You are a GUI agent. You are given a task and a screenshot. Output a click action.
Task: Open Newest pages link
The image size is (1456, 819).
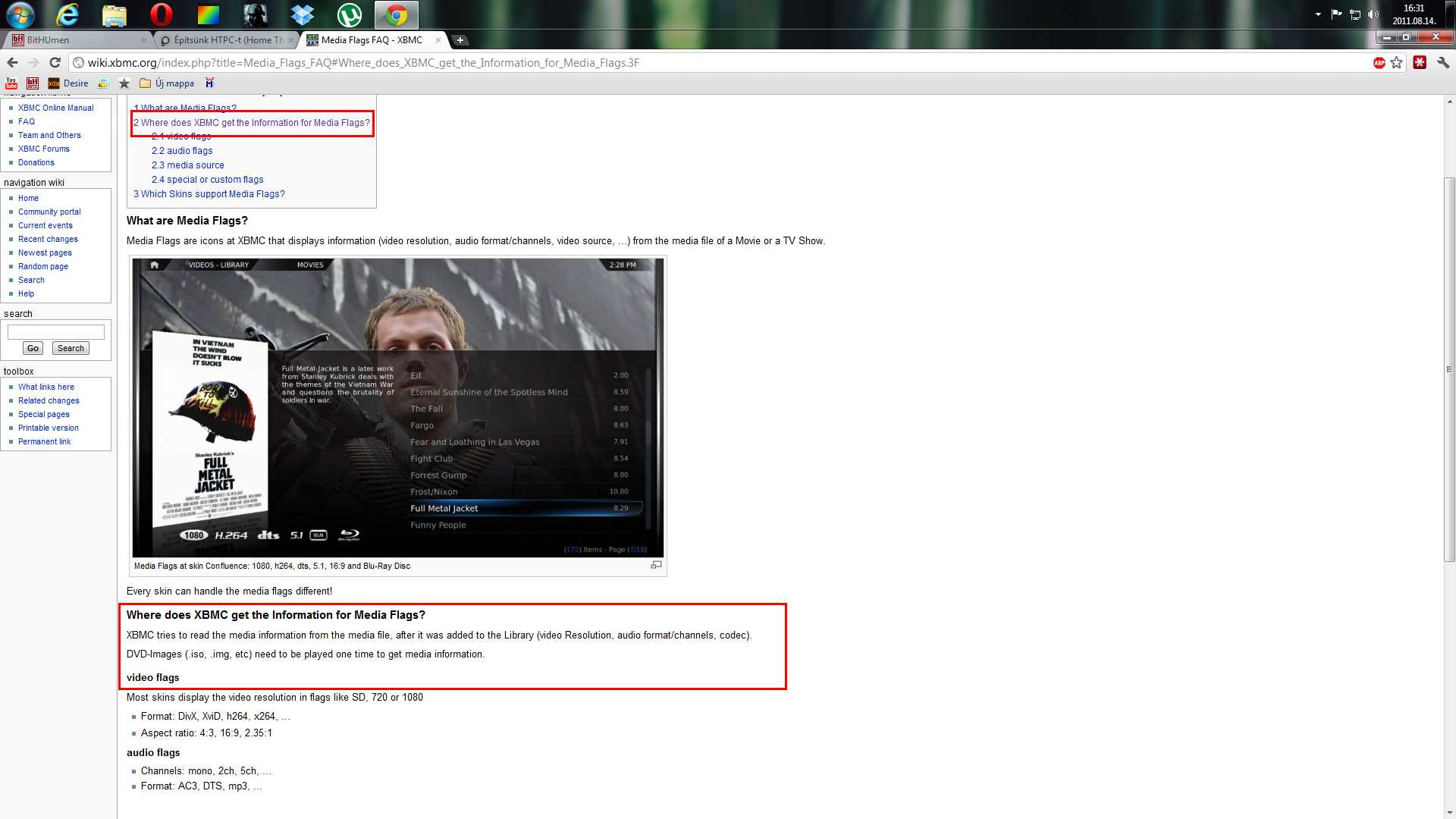pos(45,253)
